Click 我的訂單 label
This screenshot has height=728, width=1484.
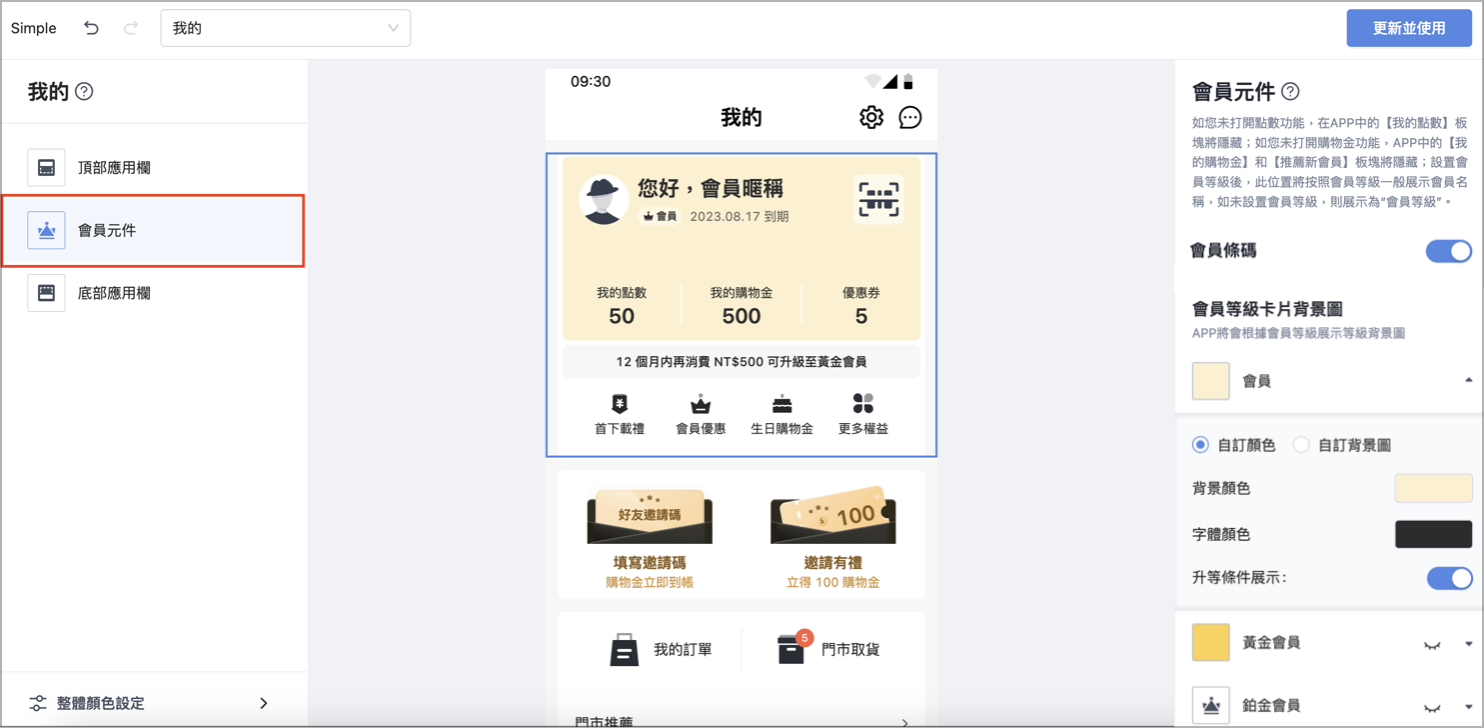click(x=683, y=650)
